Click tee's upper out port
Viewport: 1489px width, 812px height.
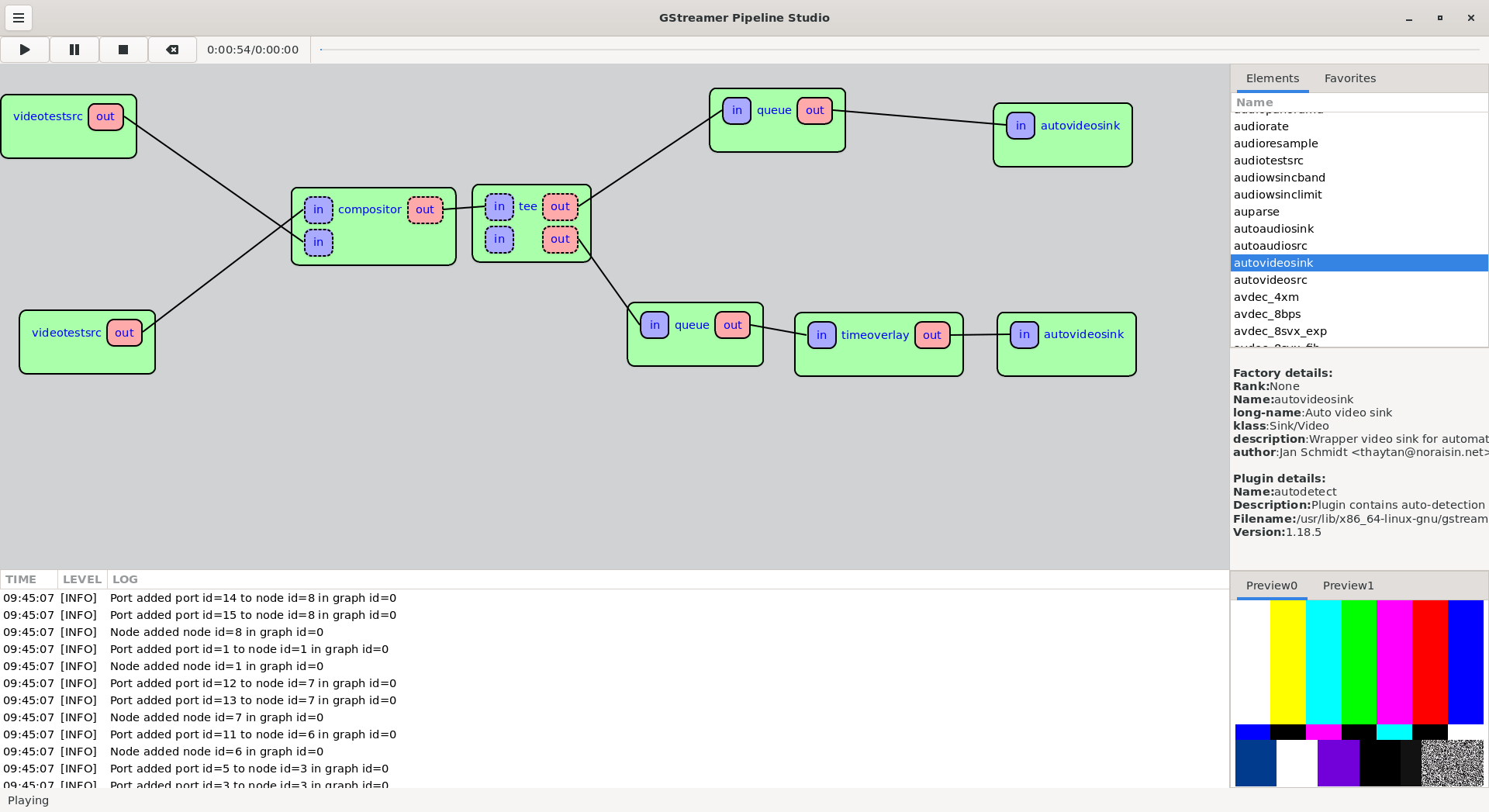[560, 207]
